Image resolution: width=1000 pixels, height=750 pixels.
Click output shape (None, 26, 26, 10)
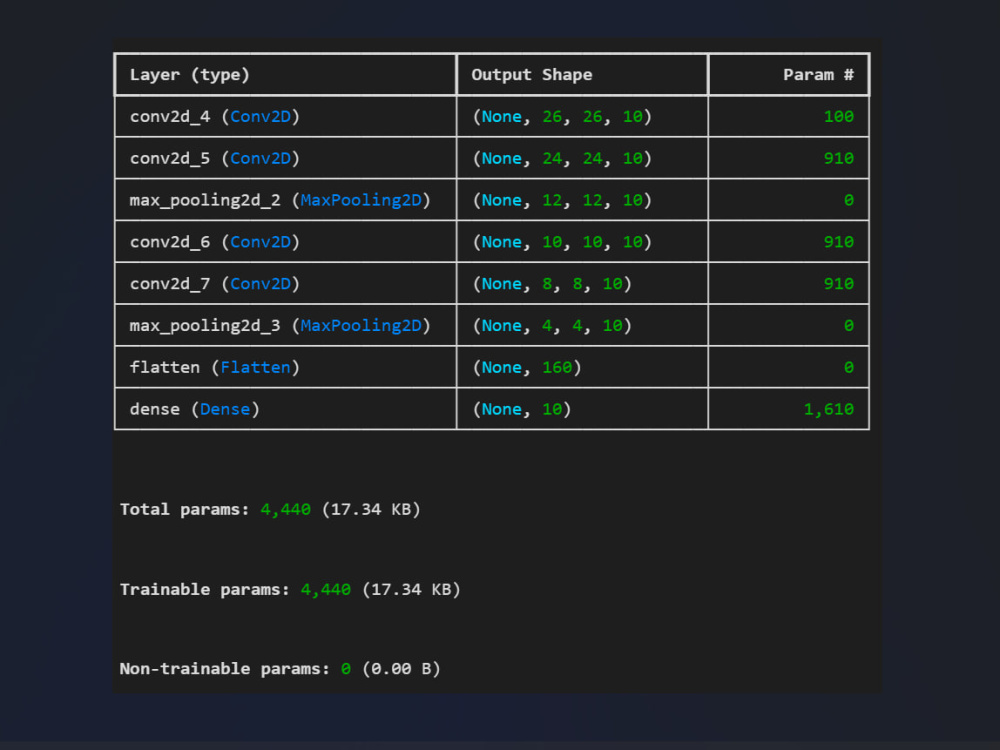click(562, 117)
